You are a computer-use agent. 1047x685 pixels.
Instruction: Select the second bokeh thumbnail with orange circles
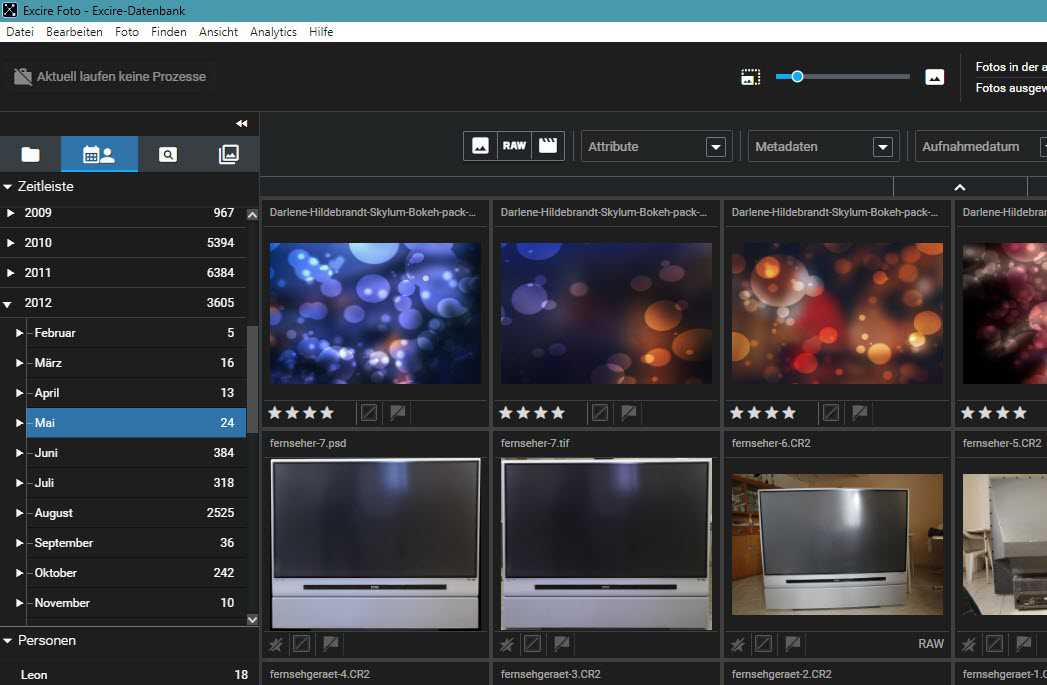(x=606, y=313)
